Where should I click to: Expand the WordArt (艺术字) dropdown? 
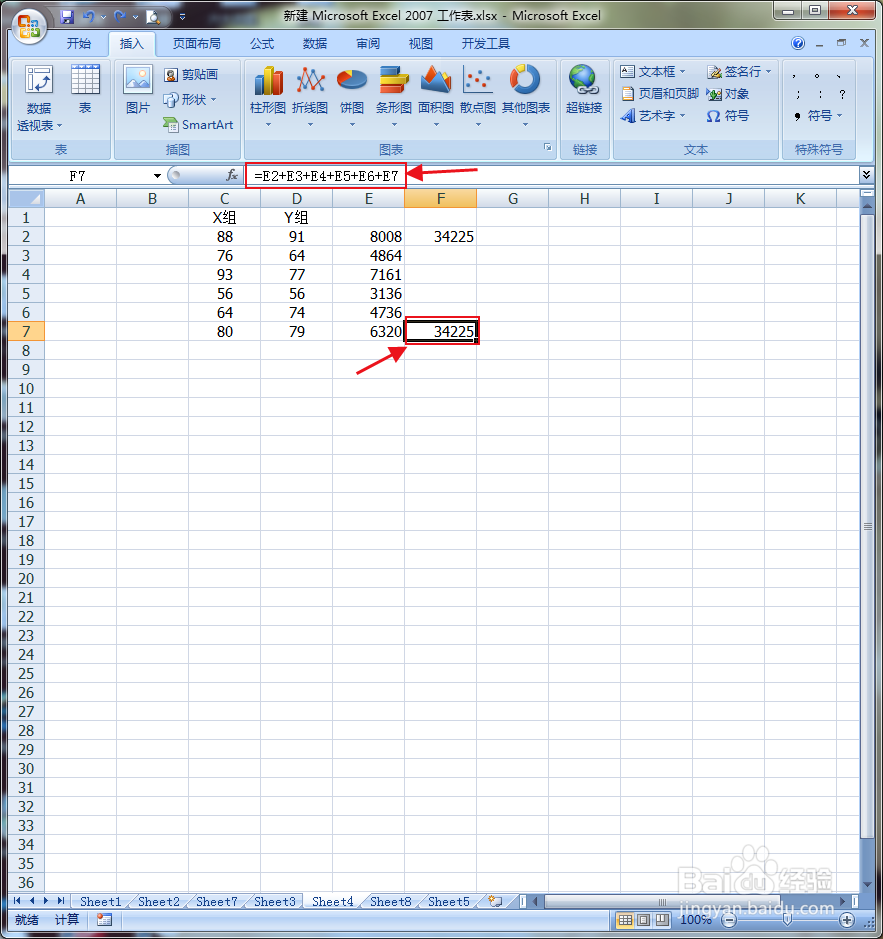(682, 116)
